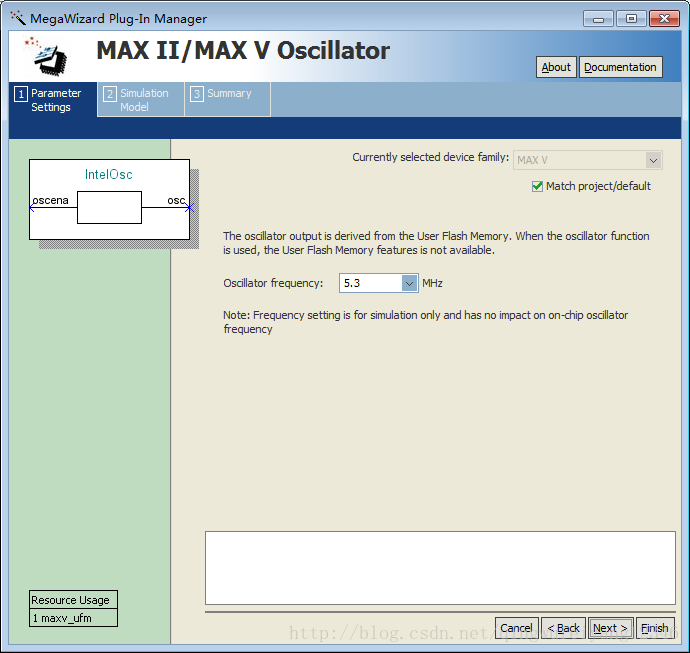Click the MegaWizard wand title bar icon
The width and height of the screenshot is (690, 653).
coord(18,18)
